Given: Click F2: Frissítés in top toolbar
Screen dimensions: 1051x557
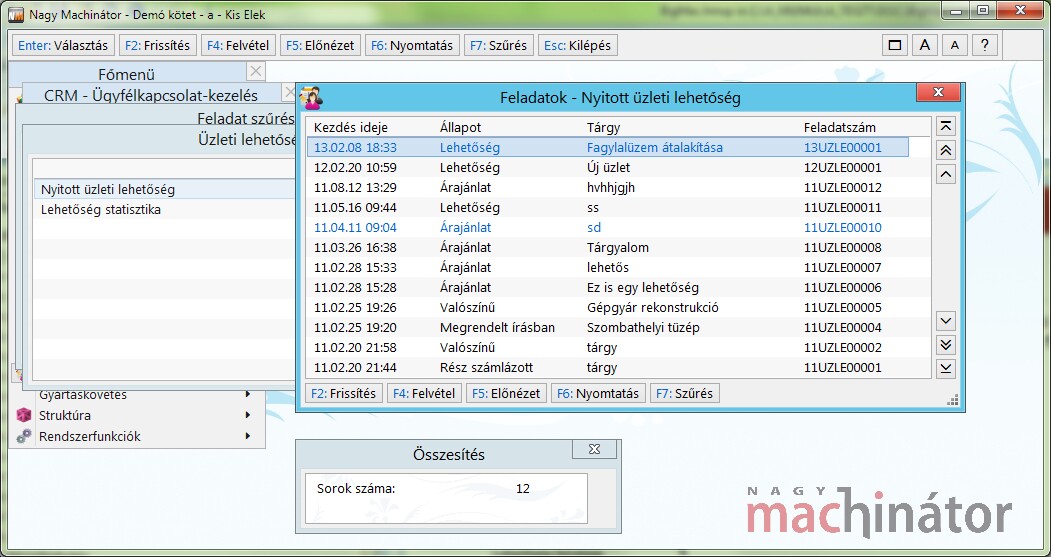Looking at the screenshot, I should 158,46.
